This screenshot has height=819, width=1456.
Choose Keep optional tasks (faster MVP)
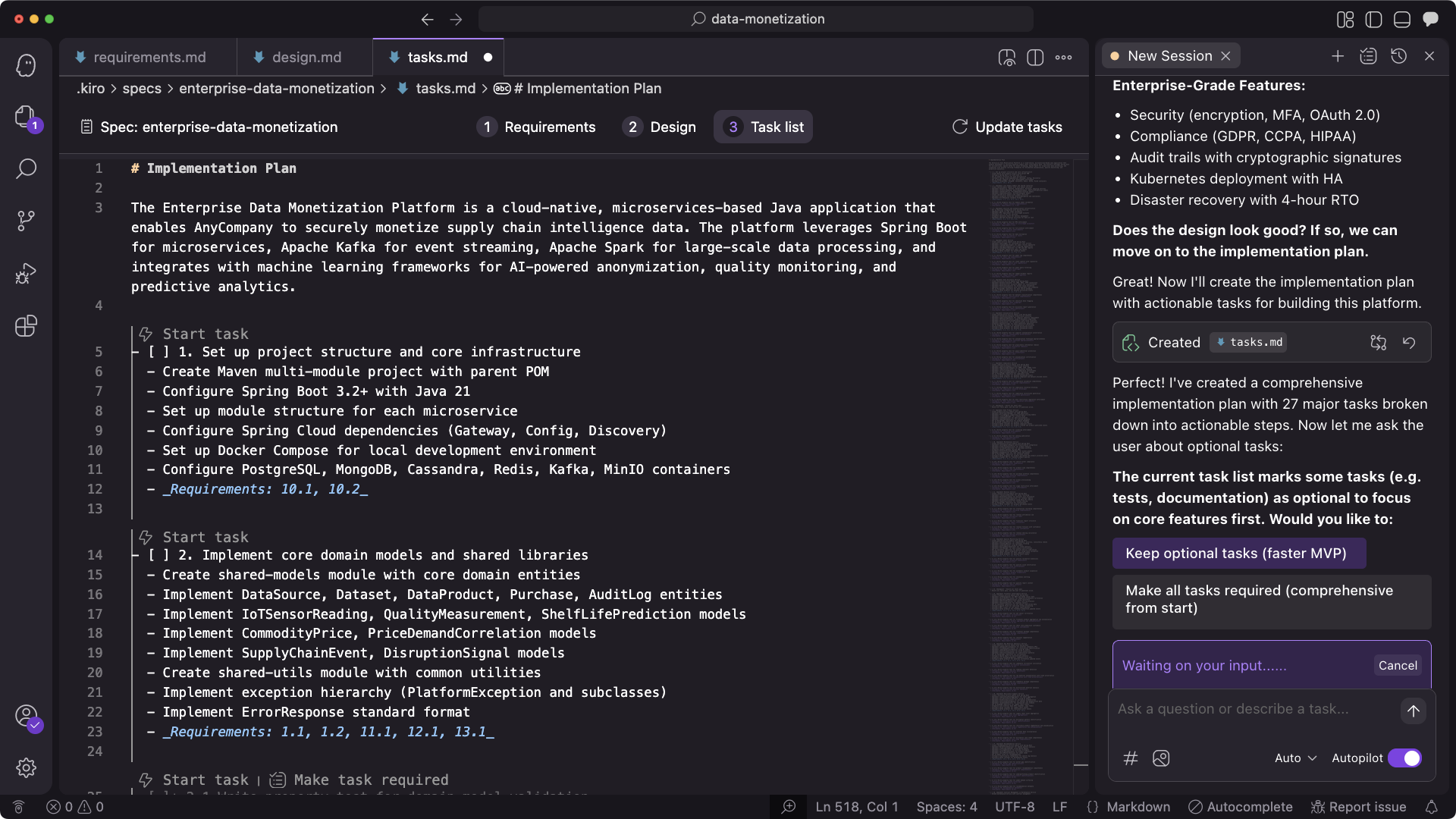click(1238, 554)
